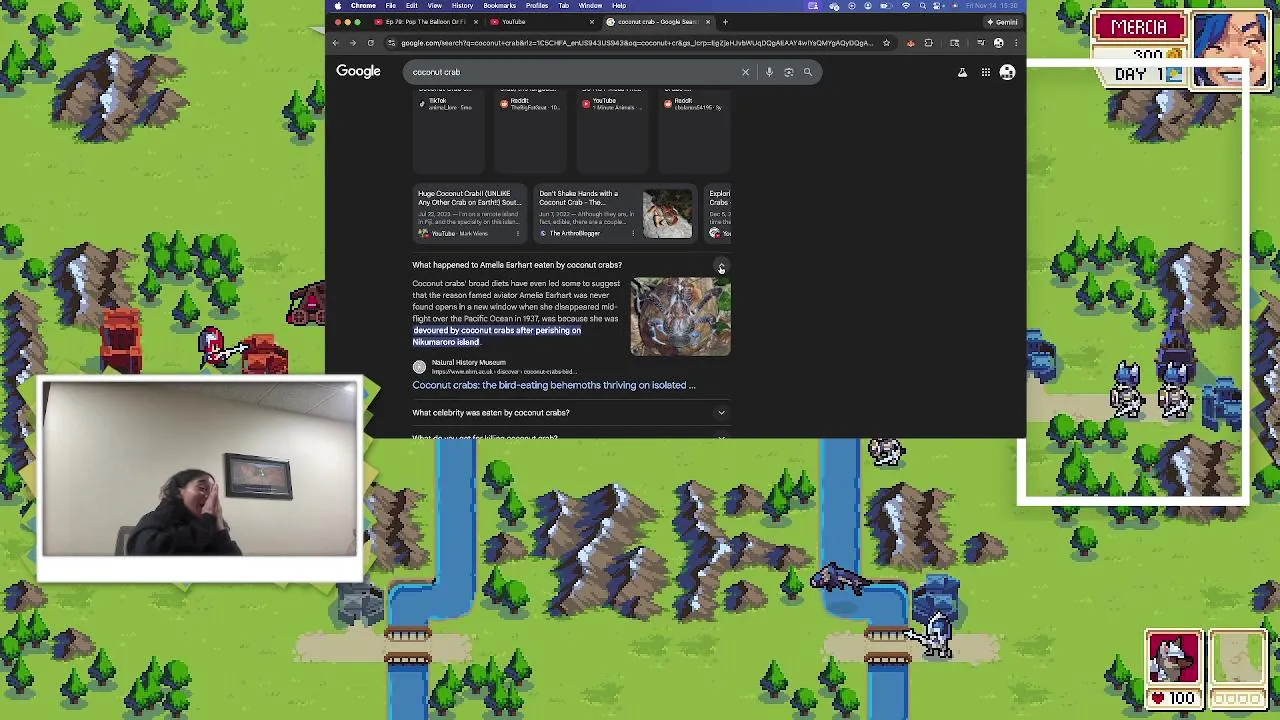Search by image with the Lens icon
This screenshot has width=1280, height=720.
pos(789,72)
